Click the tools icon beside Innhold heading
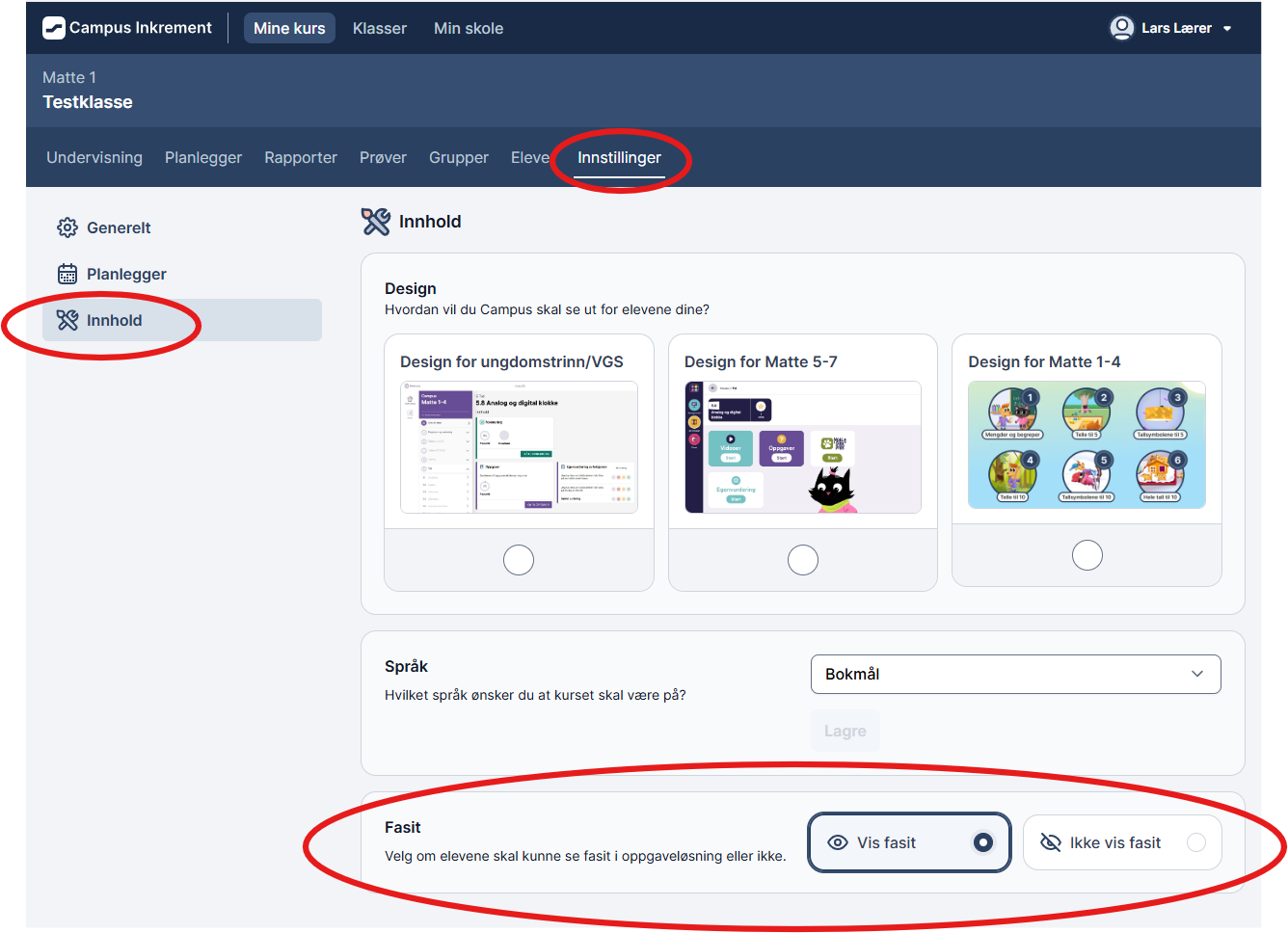Image resolution: width=1288 pixels, height=933 pixels. coord(376,222)
